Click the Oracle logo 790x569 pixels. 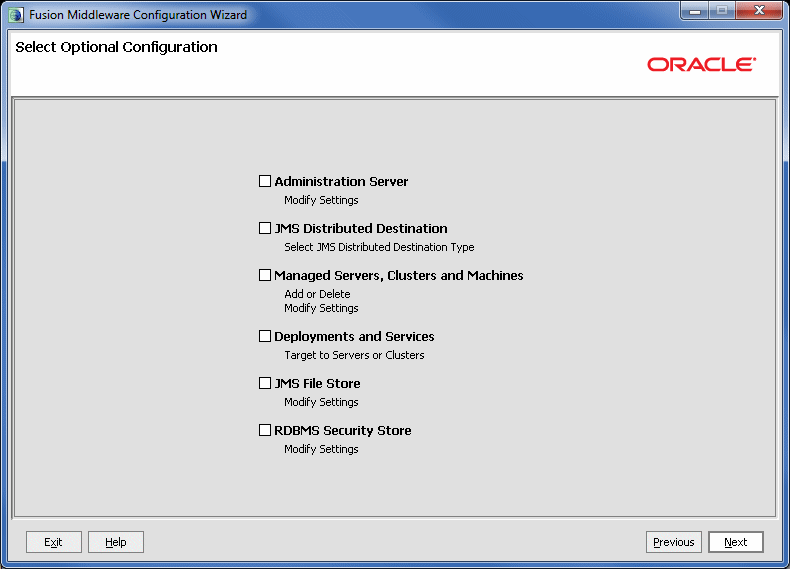click(x=701, y=65)
